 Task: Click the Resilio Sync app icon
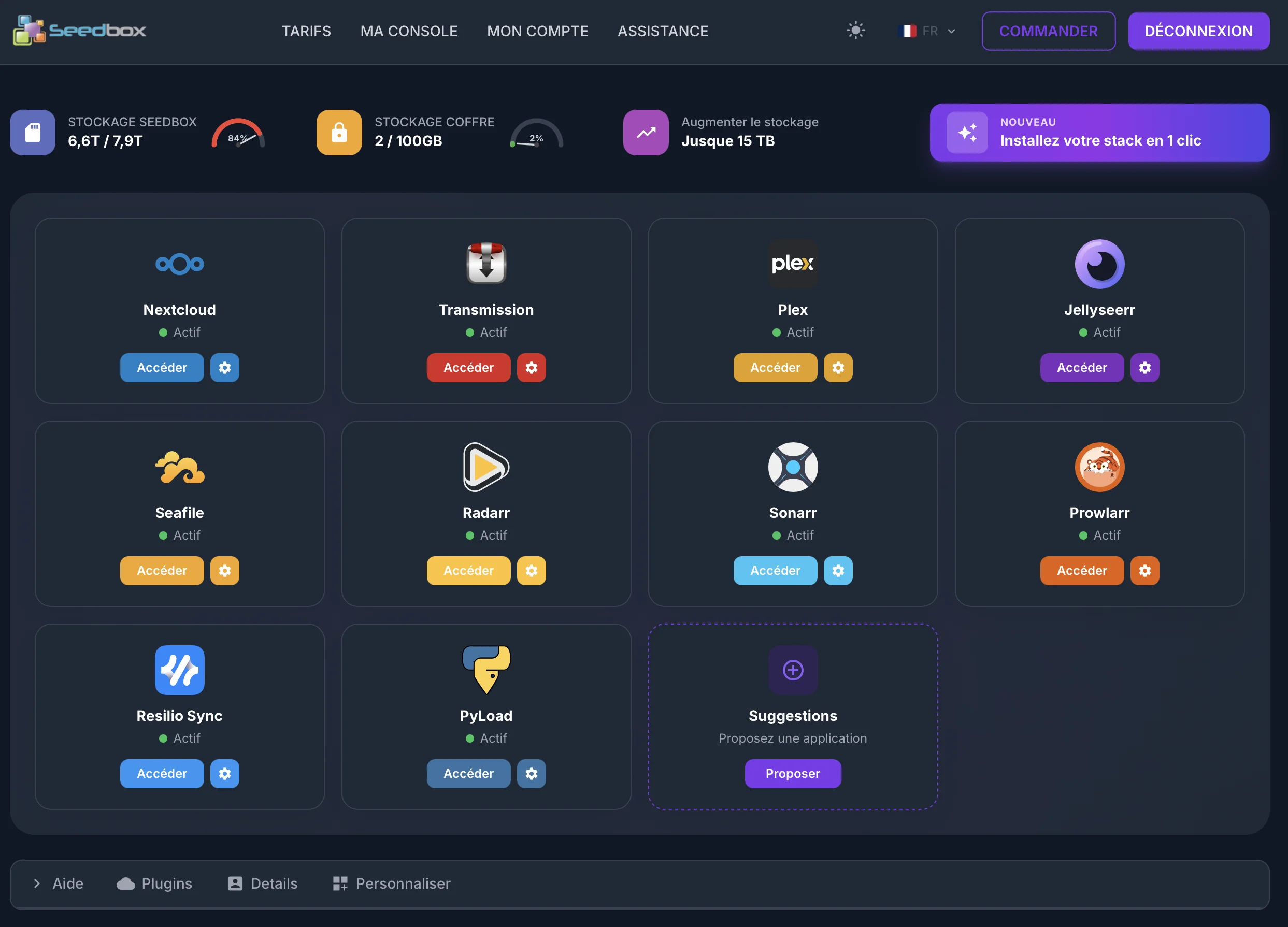coord(179,670)
